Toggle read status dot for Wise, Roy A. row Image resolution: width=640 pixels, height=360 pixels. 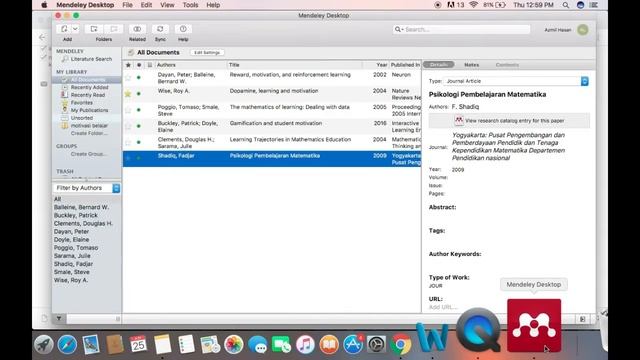click(139, 94)
